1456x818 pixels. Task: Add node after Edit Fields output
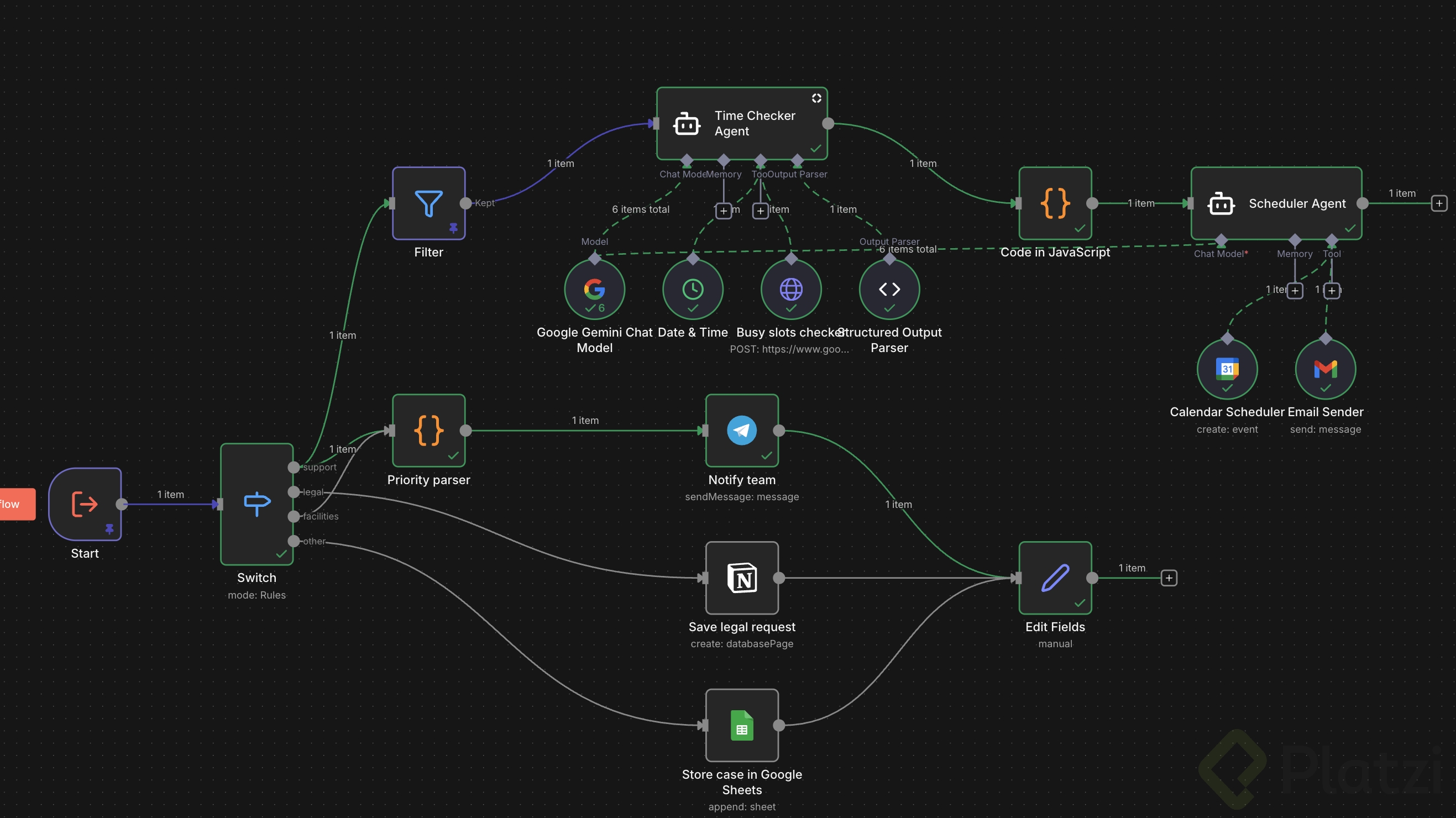coord(1169,578)
